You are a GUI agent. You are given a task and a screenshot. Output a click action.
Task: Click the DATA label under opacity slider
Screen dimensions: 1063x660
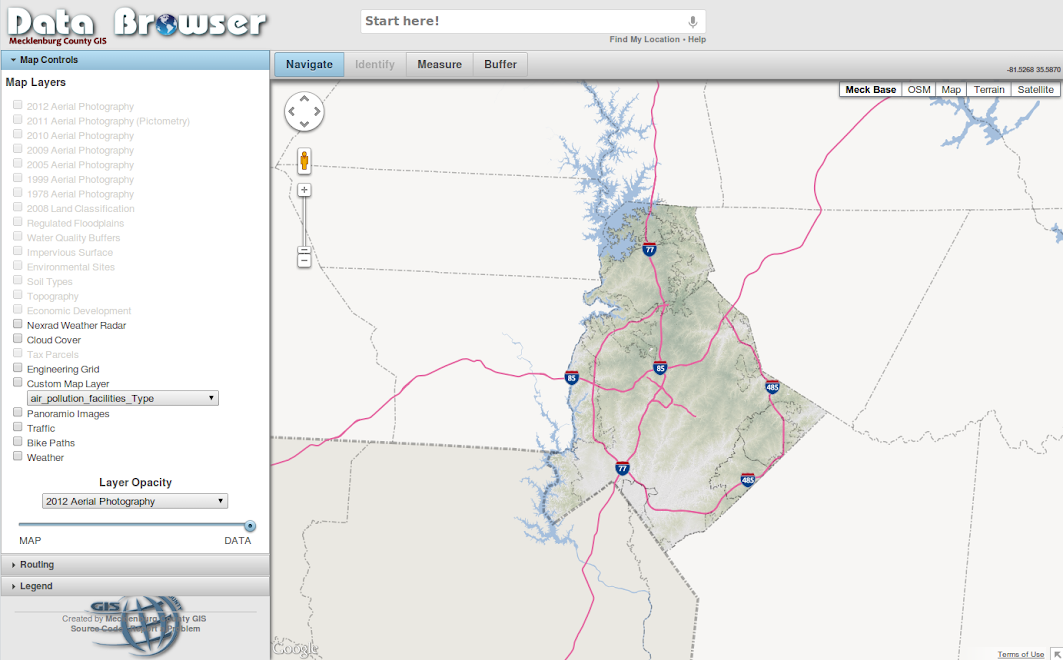point(238,541)
